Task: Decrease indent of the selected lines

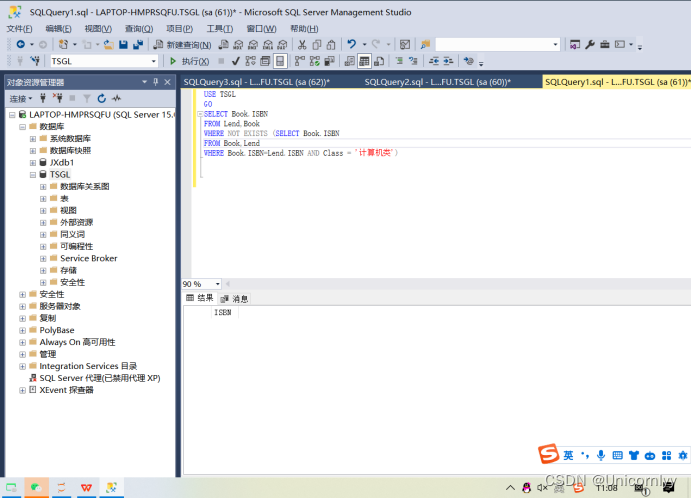Action: pos(434,61)
